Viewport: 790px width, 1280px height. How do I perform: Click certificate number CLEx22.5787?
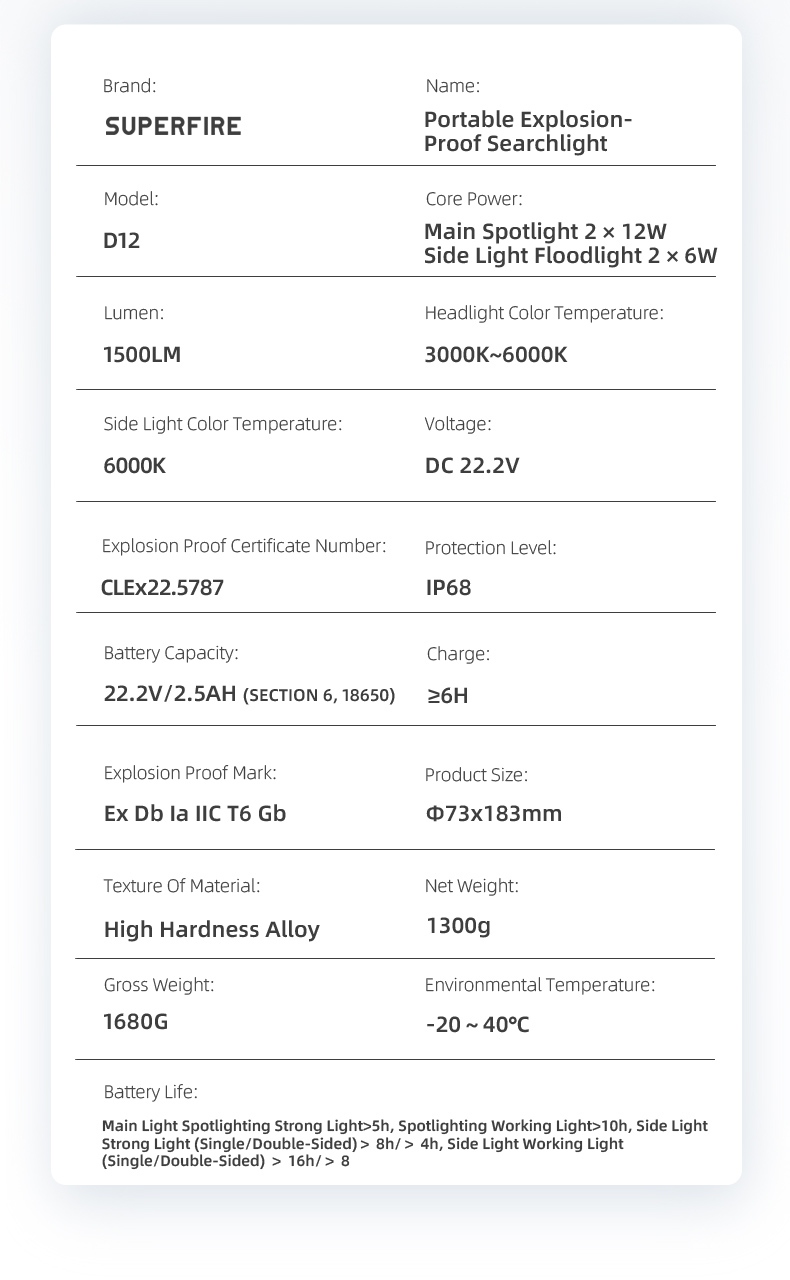point(163,587)
